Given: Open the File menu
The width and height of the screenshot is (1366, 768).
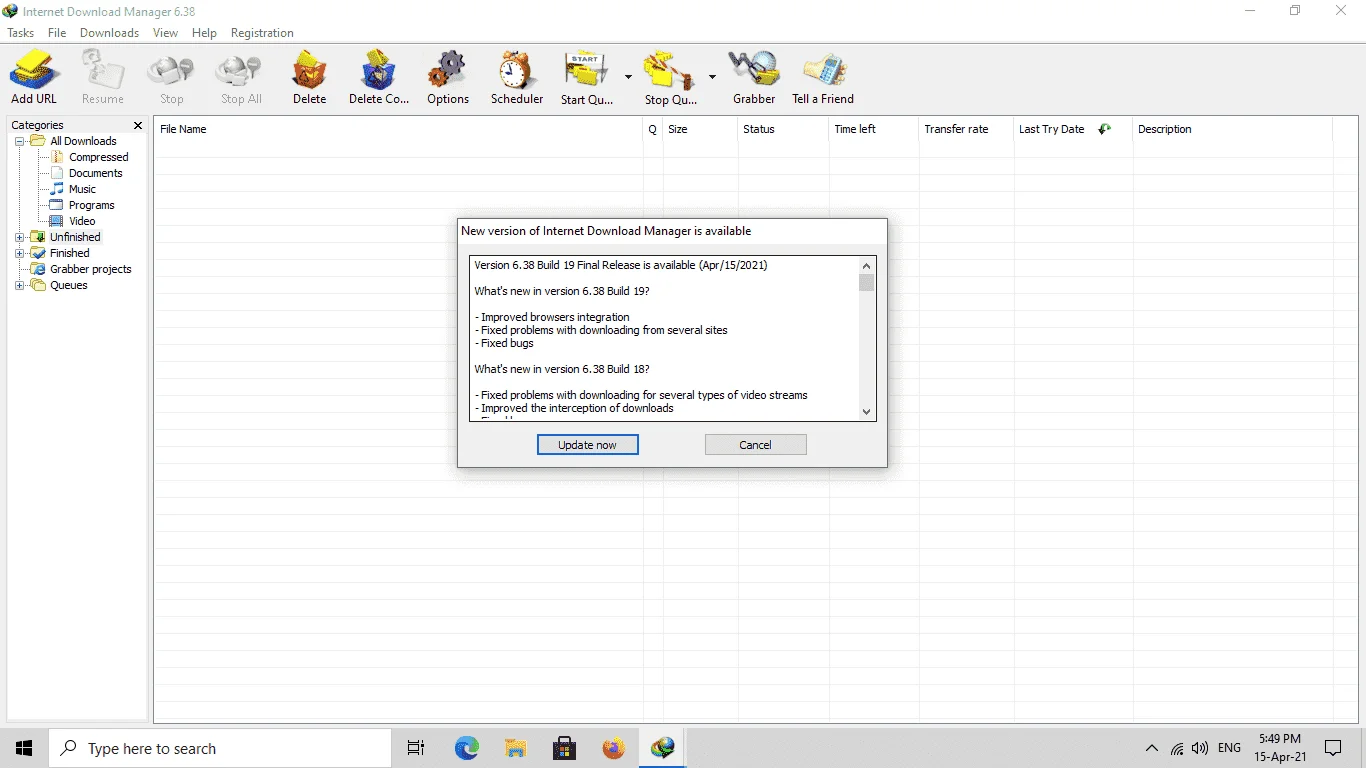Looking at the screenshot, I should point(57,33).
